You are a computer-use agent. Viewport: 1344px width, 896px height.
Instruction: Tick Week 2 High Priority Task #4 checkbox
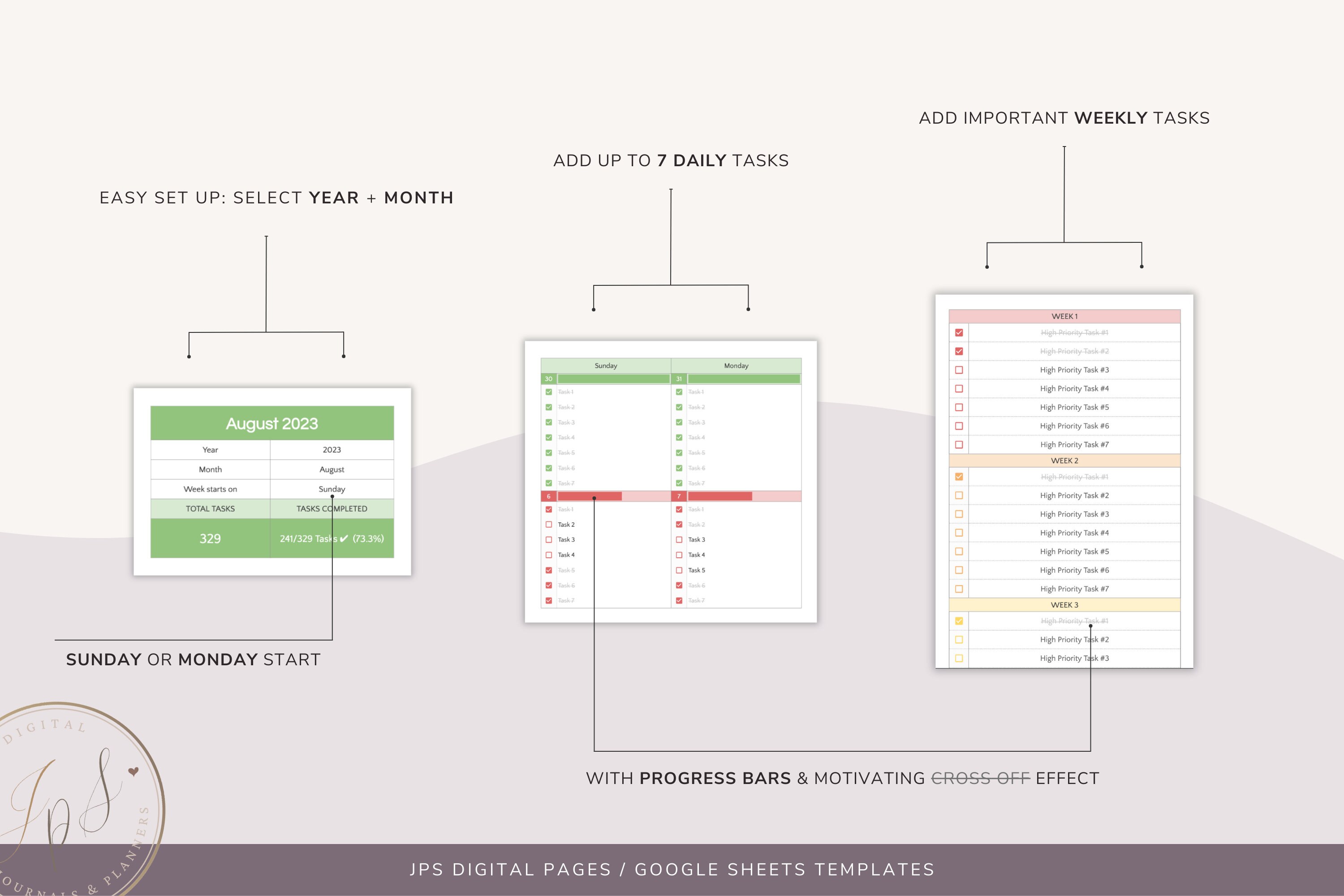tap(959, 533)
